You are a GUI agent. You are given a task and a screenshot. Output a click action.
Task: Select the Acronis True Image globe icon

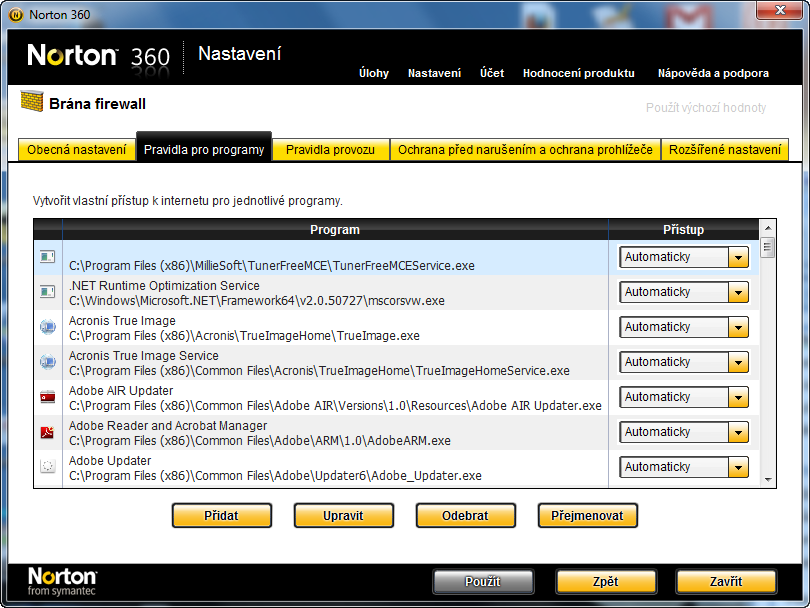point(48,327)
